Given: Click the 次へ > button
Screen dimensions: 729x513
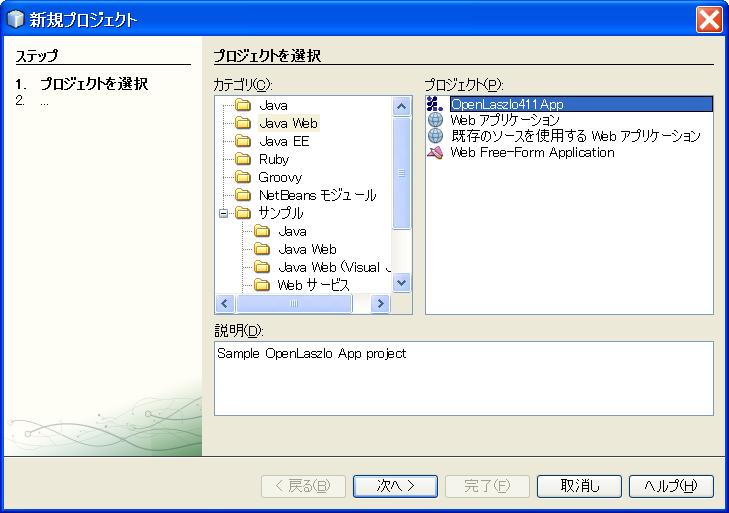Looking at the screenshot, I should coord(395,486).
